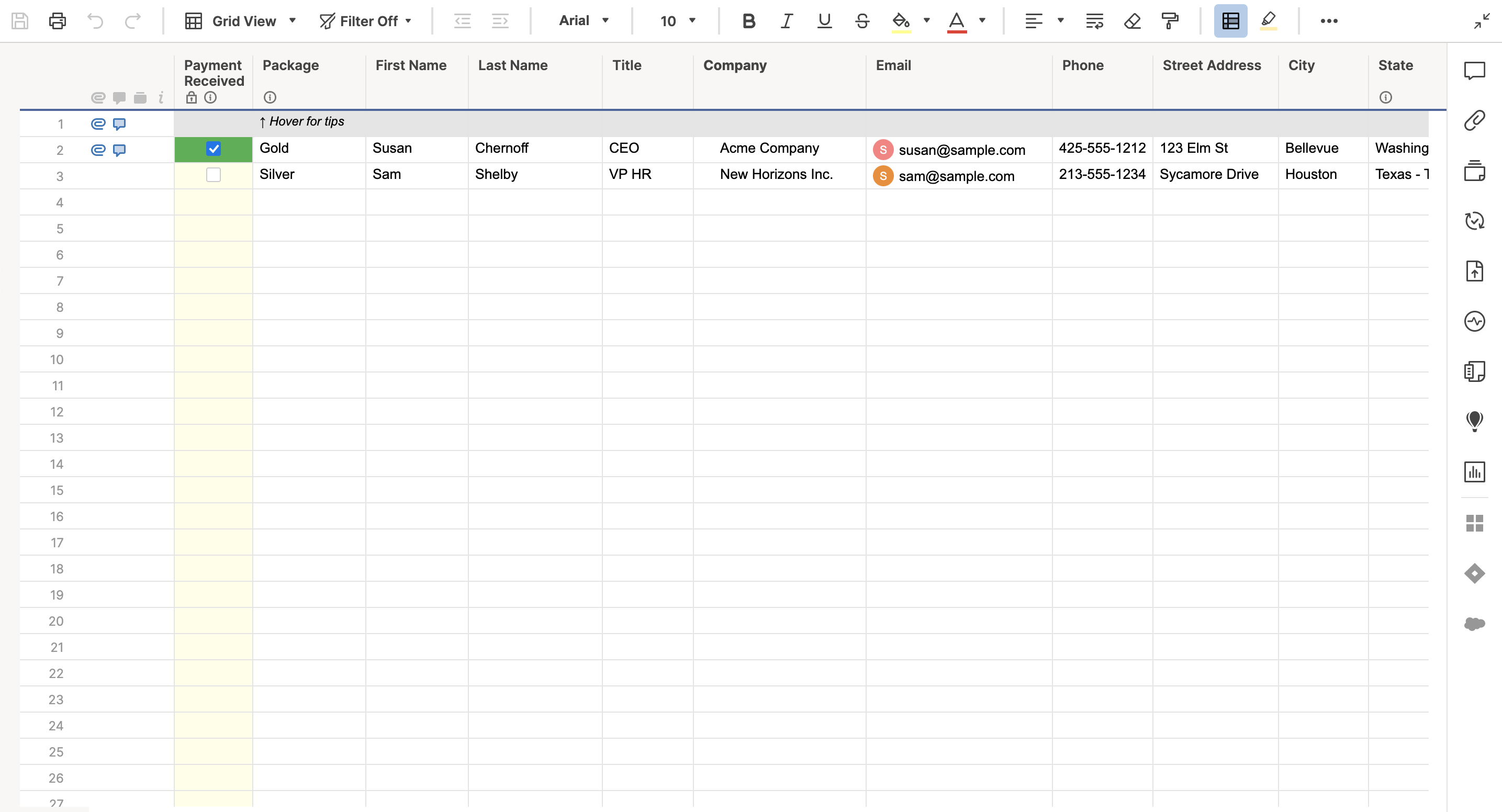Uncheck Payment Received for Susan Chernoff

pyautogui.click(x=214, y=149)
